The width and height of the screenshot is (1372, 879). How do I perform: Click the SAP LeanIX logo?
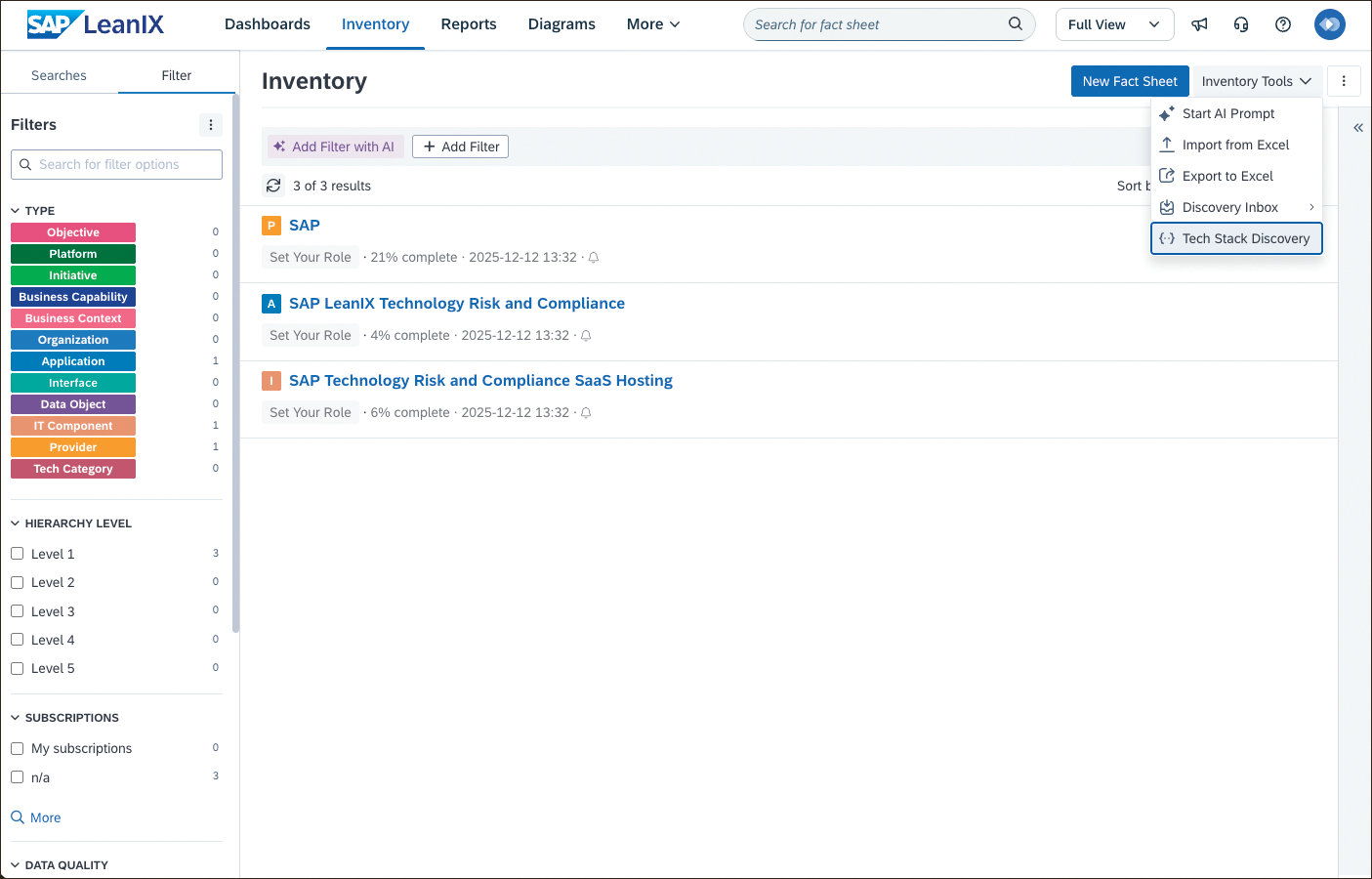tap(95, 24)
